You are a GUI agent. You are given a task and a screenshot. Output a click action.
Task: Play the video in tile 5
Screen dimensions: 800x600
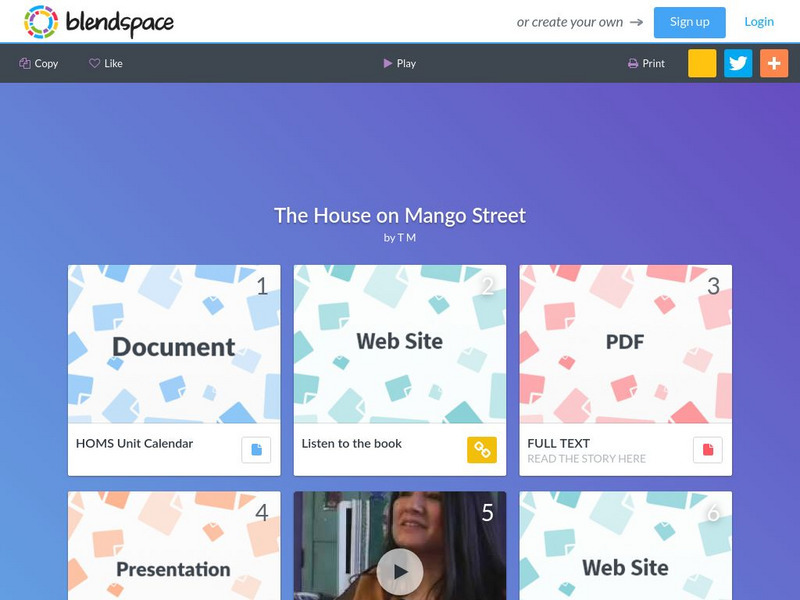400,571
